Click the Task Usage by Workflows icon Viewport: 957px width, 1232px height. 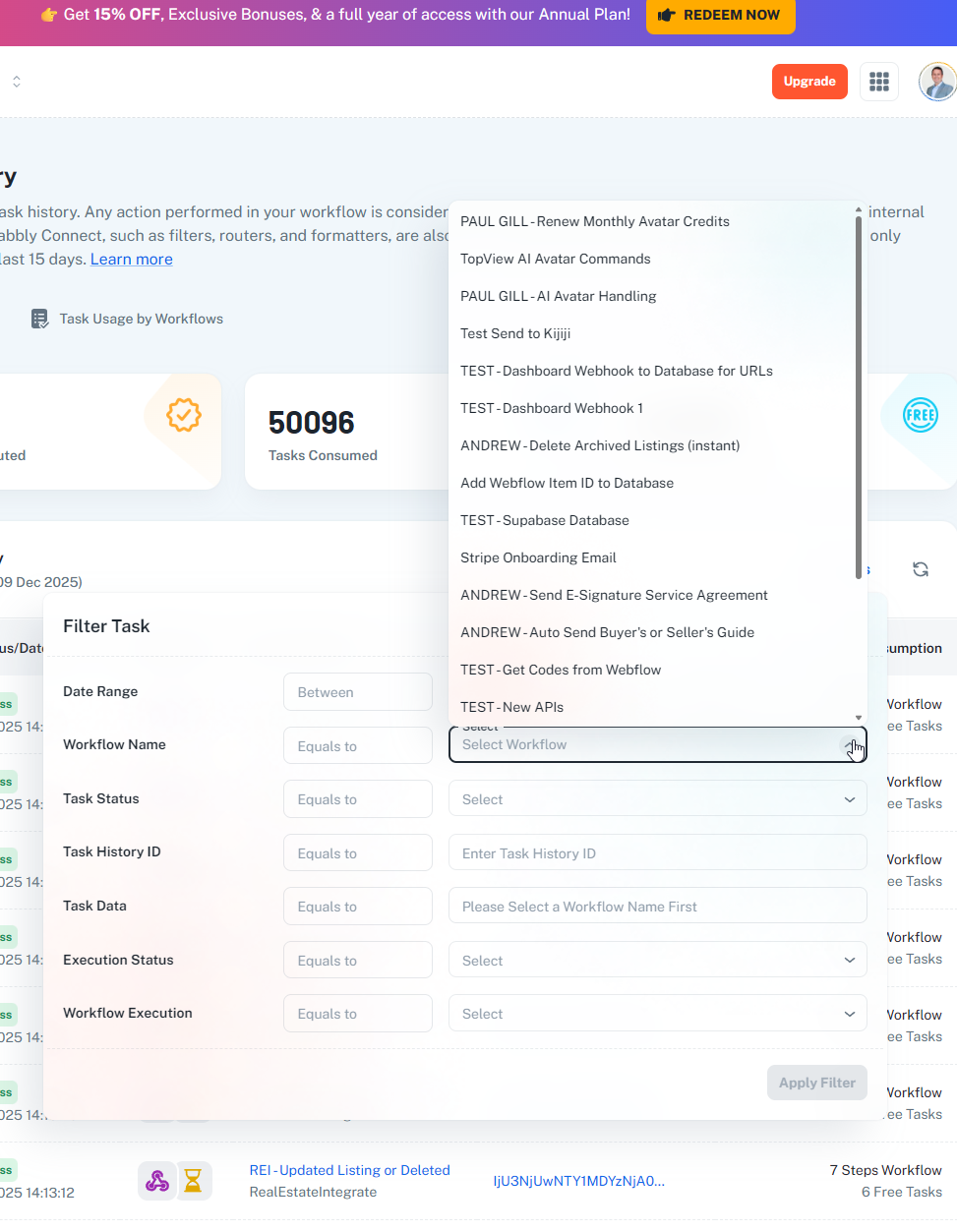point(39,319)
